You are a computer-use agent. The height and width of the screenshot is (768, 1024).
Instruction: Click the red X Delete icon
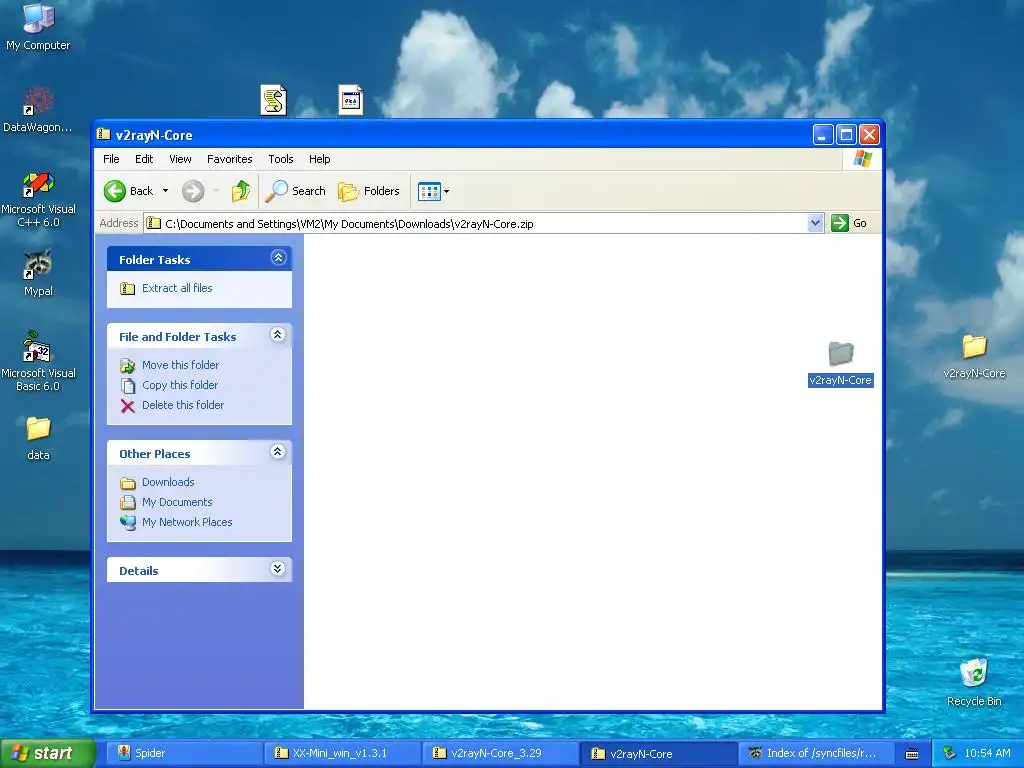pos(127,406)
